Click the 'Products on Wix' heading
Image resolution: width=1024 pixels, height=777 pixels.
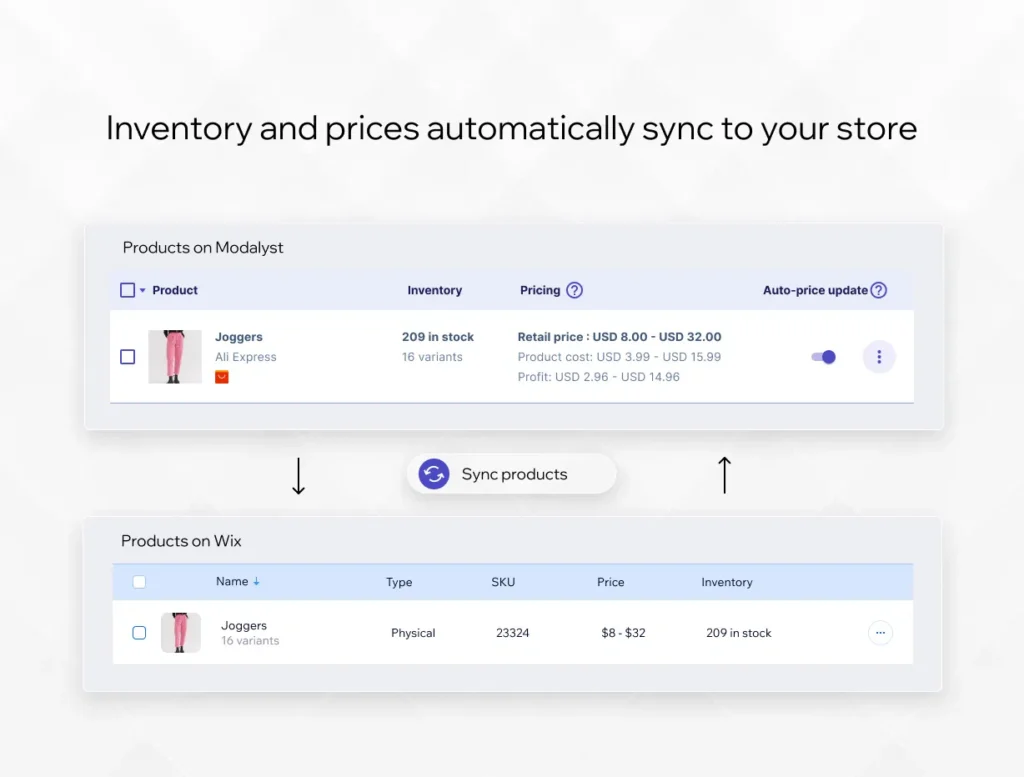pyautogui.click(x=181, y=541)
